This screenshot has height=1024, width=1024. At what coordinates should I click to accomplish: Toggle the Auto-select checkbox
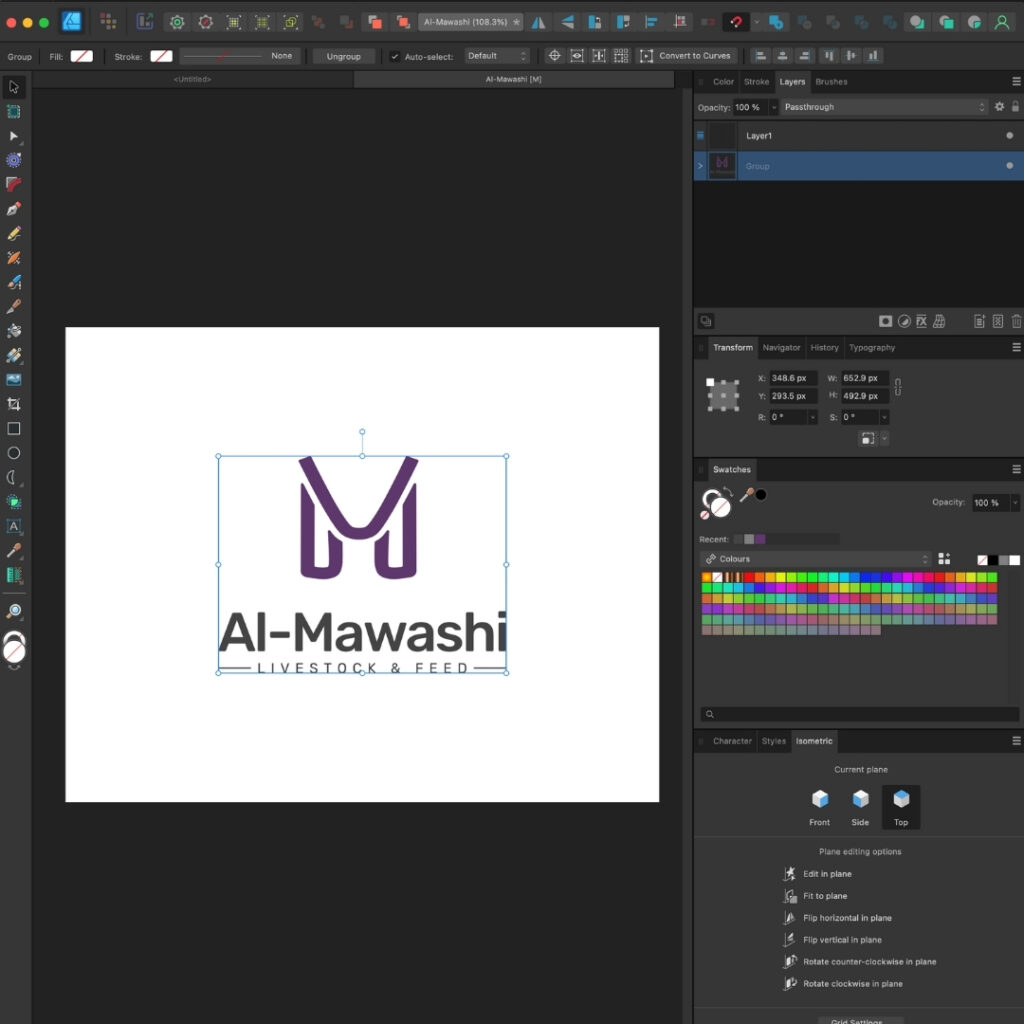pos(395,57)
